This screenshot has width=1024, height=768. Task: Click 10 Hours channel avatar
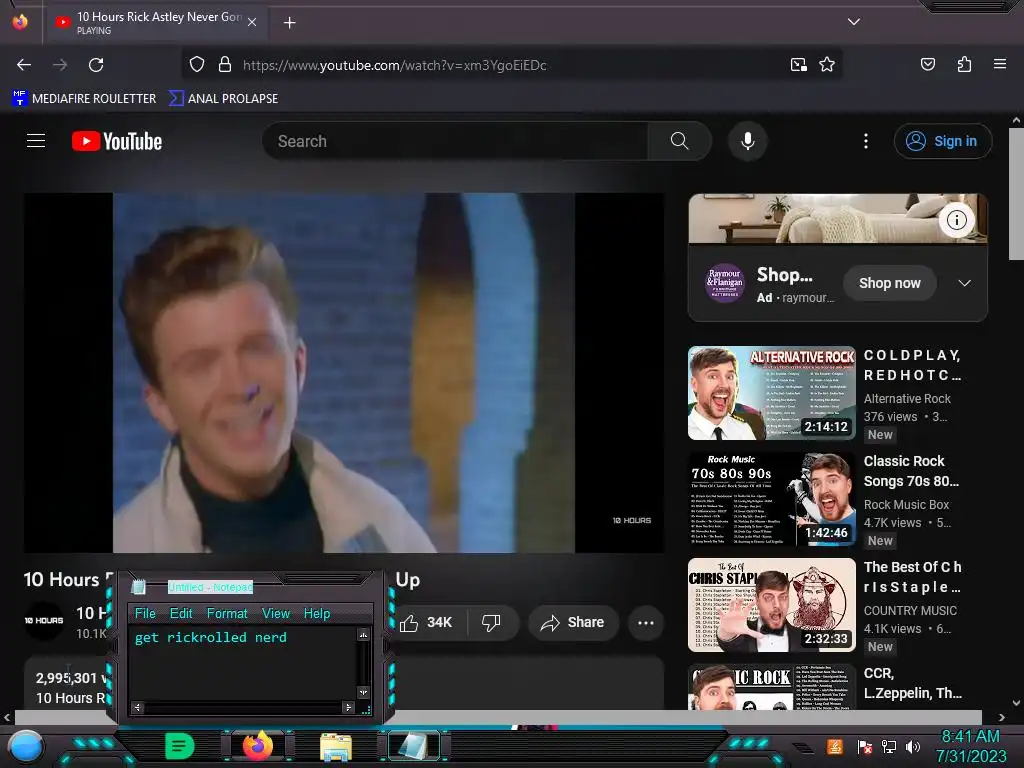click(x=44, y=620)
